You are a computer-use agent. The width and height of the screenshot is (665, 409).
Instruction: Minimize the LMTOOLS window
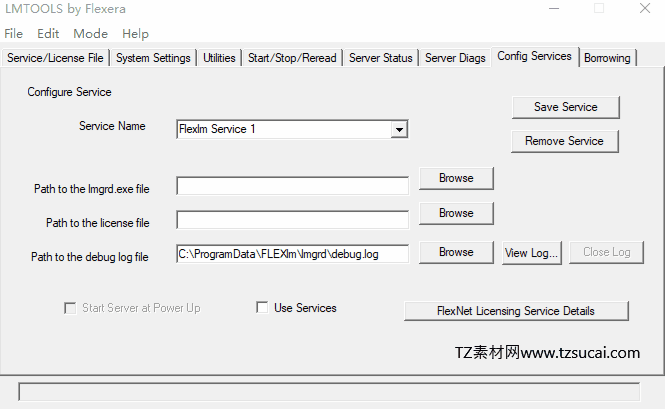click(554, 8)
